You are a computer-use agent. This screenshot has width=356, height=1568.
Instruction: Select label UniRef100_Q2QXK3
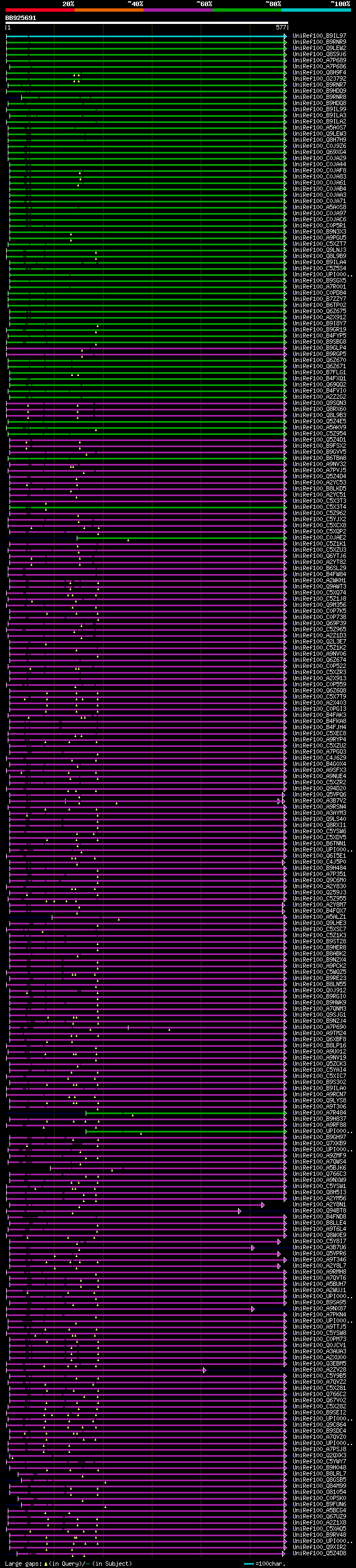(319, 1455)
